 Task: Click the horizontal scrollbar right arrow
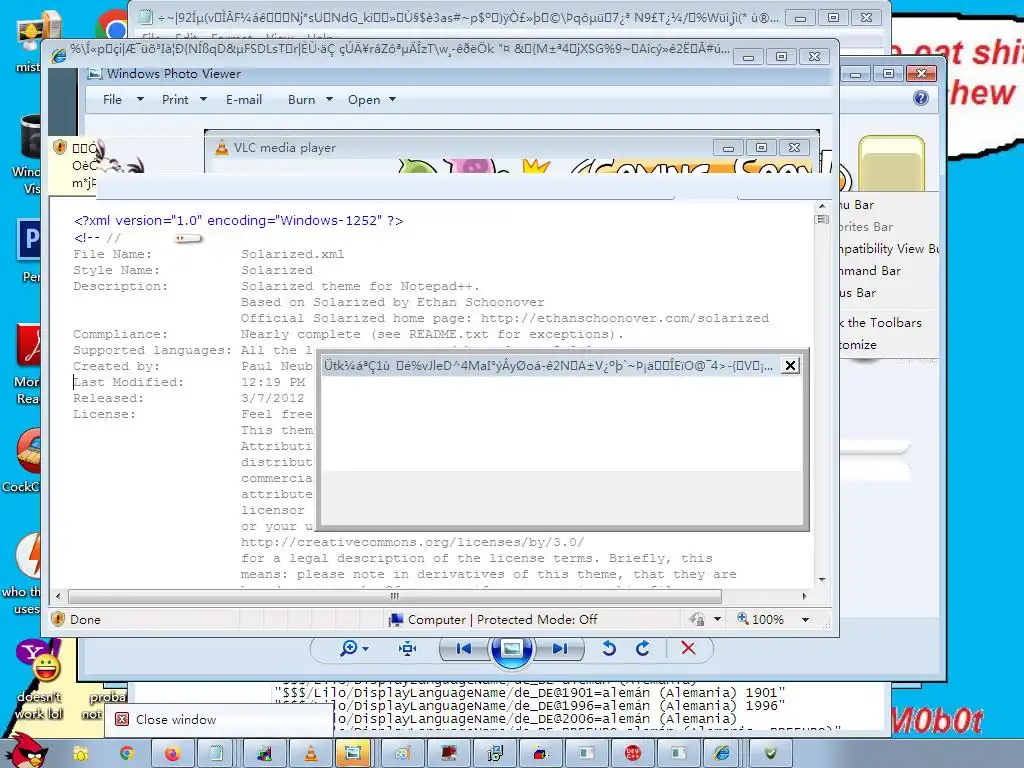point(804,596)
